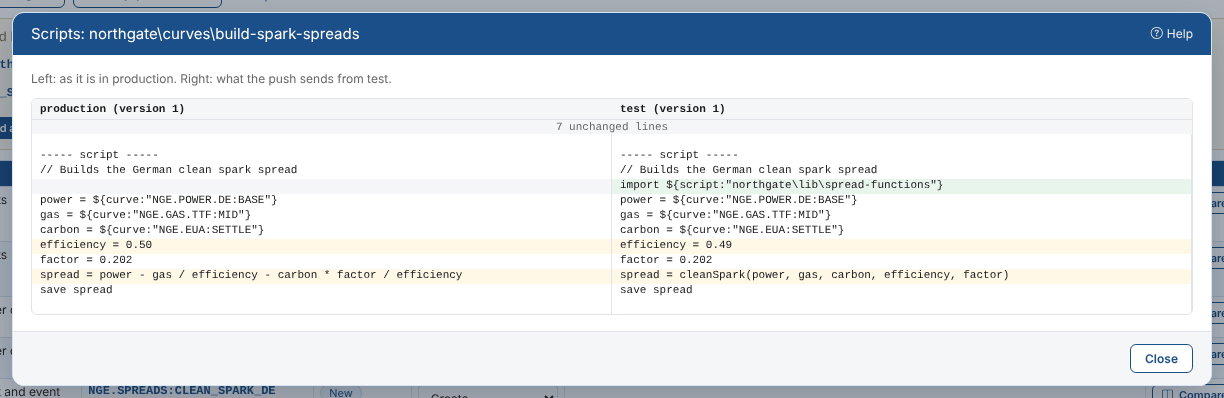Click production comment "Builds the German clean spark spread"
This screenshot has width=1224, height=398.
tap(168, 170)
